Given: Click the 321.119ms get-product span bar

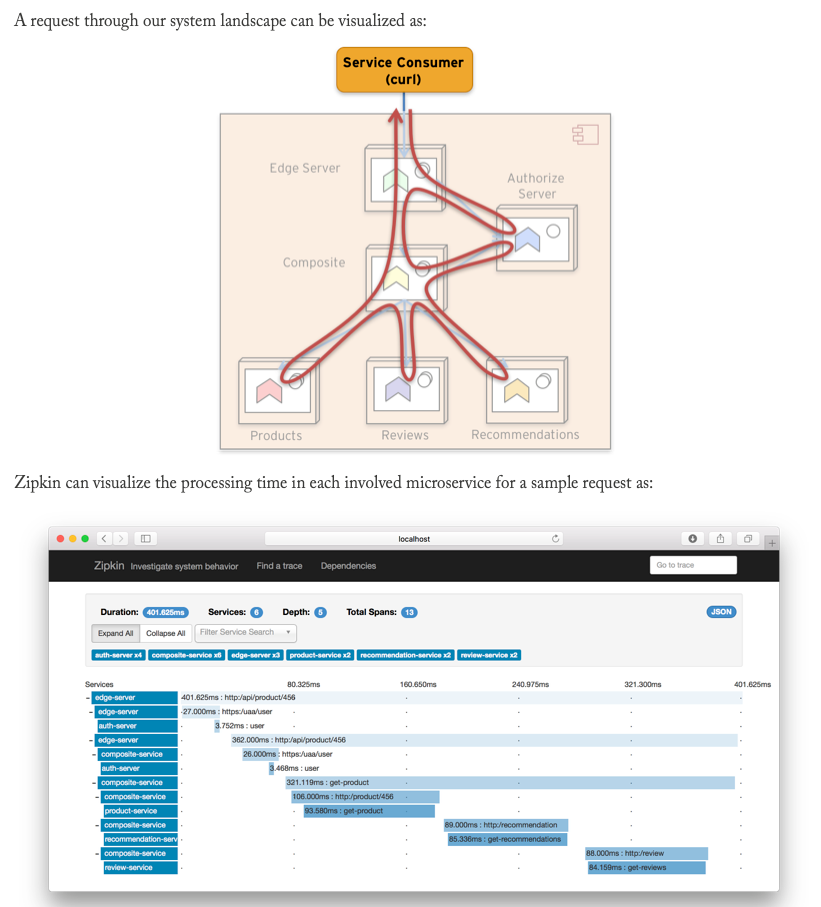Looking at the screenshot, I should (510, 783).
